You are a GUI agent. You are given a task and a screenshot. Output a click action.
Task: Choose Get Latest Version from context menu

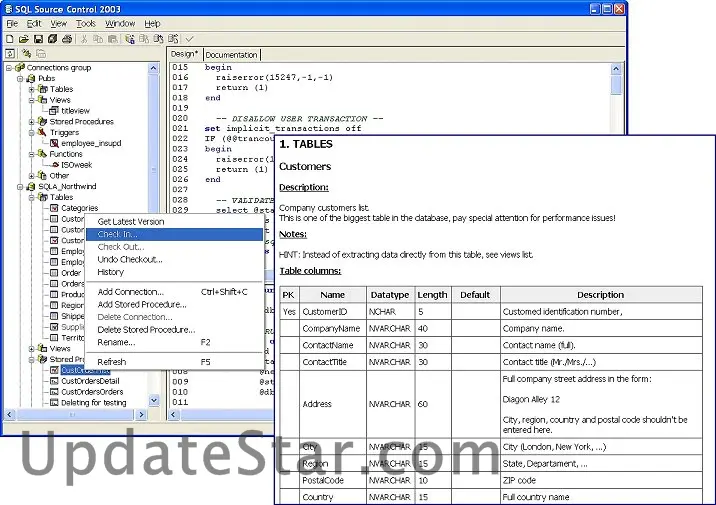point(174,222)
